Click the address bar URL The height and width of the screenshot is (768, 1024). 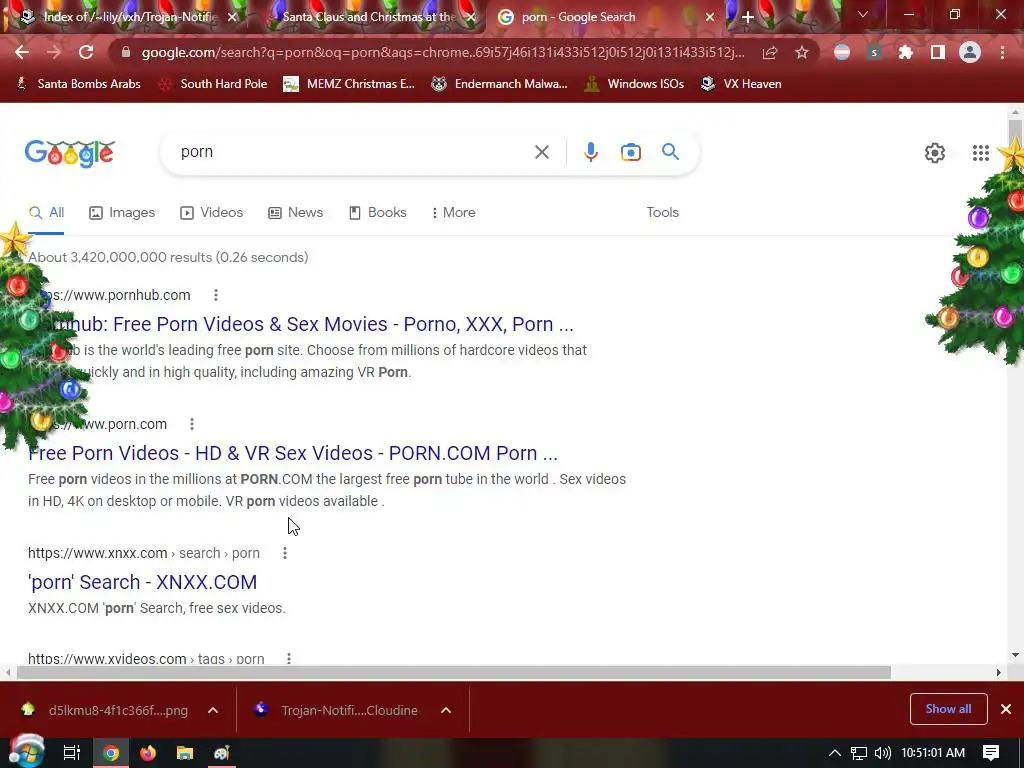(443, 52)
